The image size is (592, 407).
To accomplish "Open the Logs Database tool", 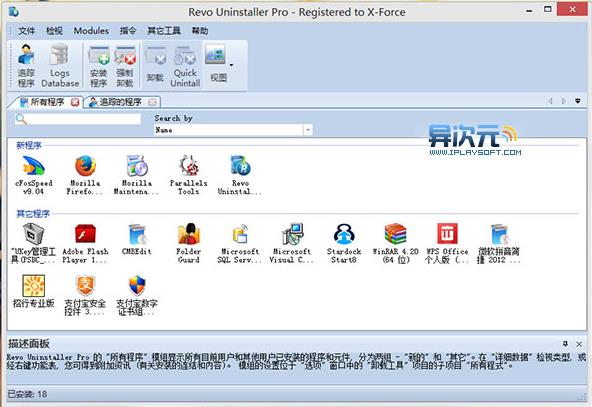I will 60,66.
